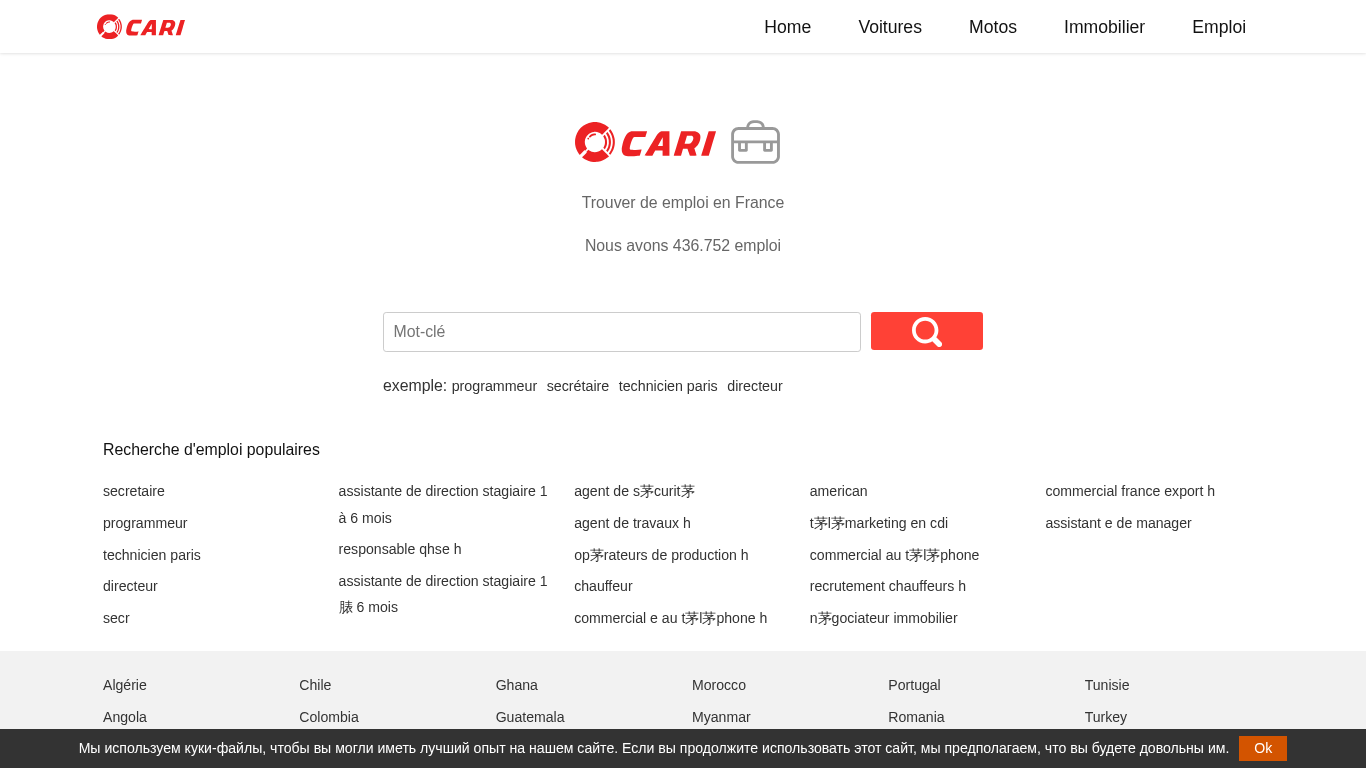Select the Morocco country link
Image resolution: width=1366 pixels, height=768 pixels.
719,685
